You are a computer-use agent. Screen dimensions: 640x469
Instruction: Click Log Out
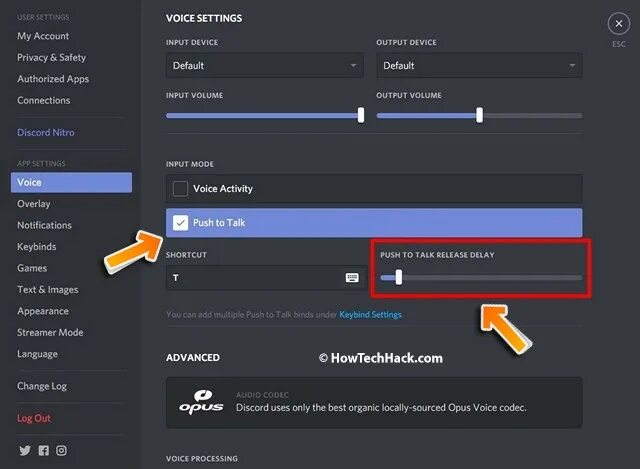[34, 418]
